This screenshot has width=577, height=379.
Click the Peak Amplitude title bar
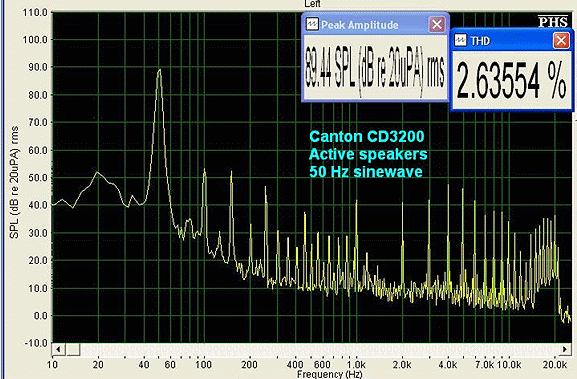pyautogui.click(x=375, y=25)
